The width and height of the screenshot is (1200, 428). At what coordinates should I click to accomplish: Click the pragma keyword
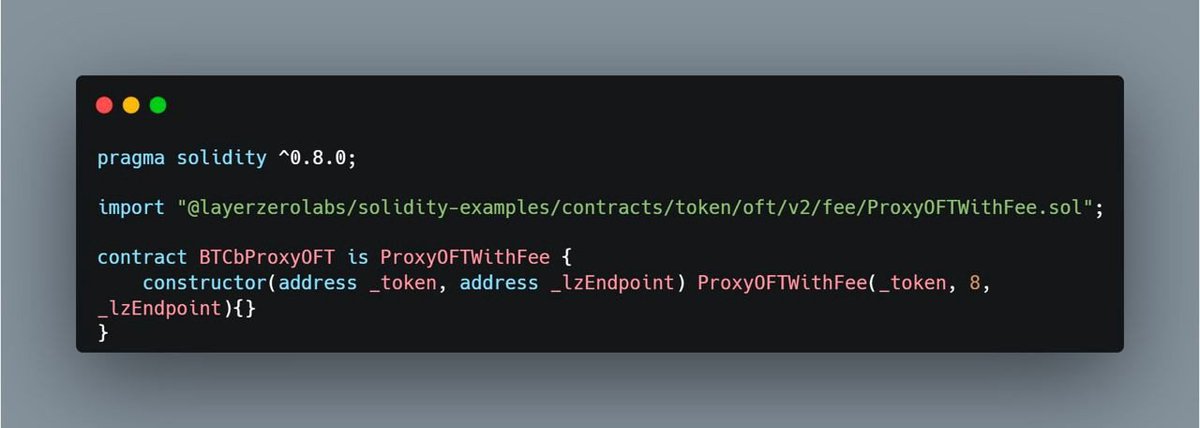[x=132, y=158]
